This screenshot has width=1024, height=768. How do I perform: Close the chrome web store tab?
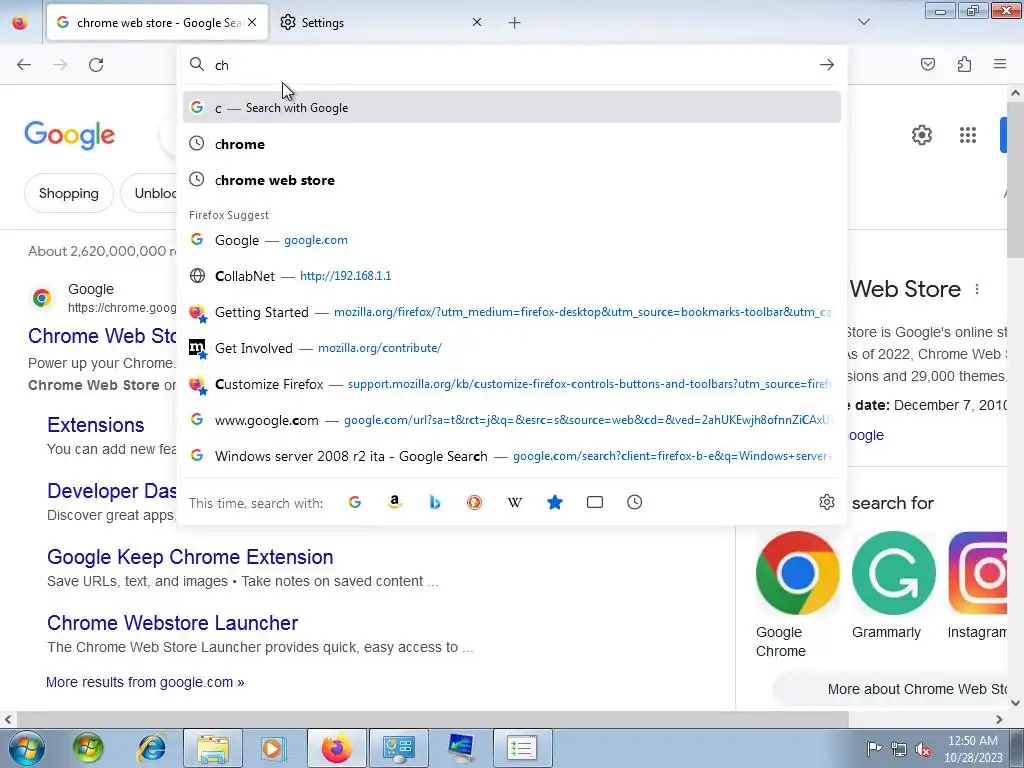click(x=252, y=22)
